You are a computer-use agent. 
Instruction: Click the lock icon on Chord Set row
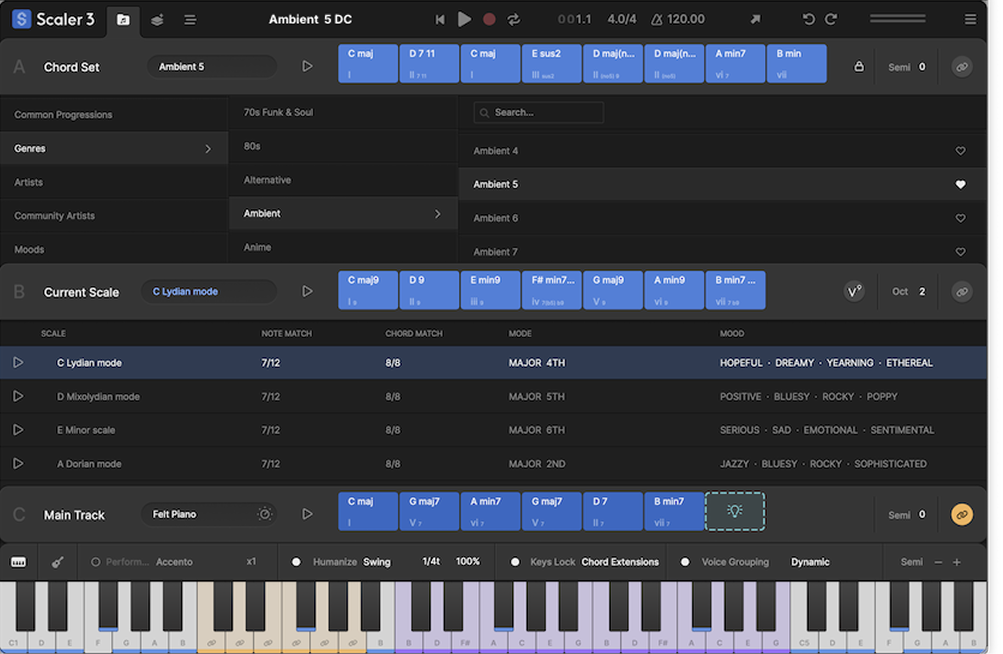pos(858,67)
